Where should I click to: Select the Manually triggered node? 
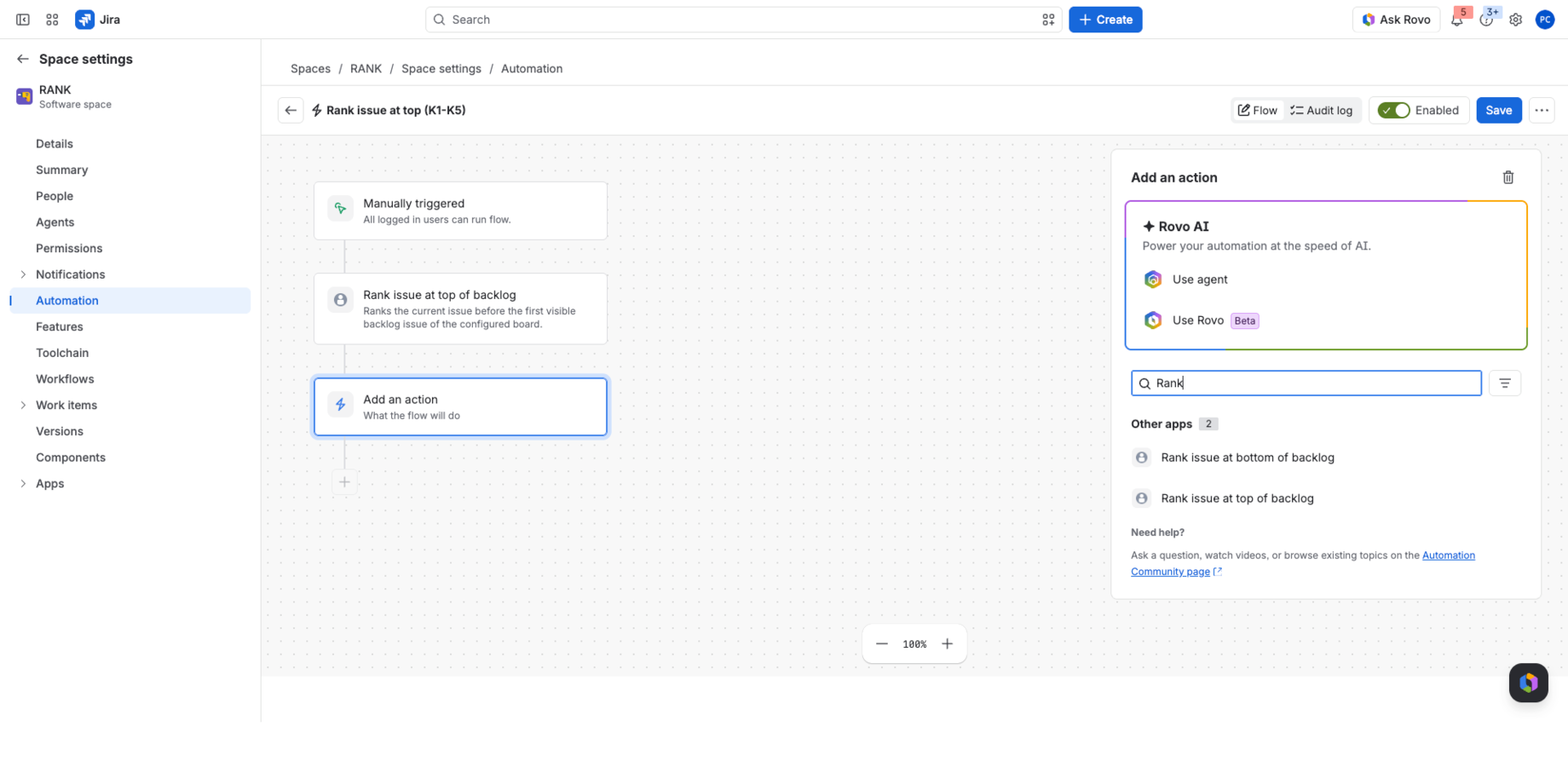[460, 210]
